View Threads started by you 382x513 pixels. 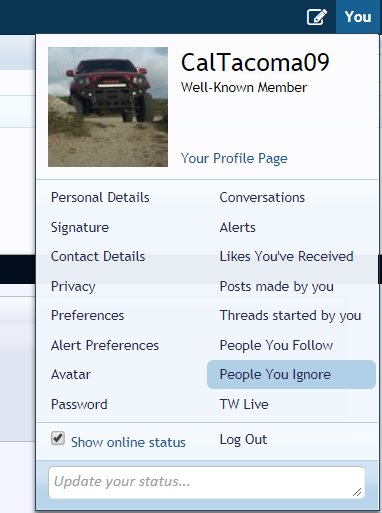(x=290, y=316)
